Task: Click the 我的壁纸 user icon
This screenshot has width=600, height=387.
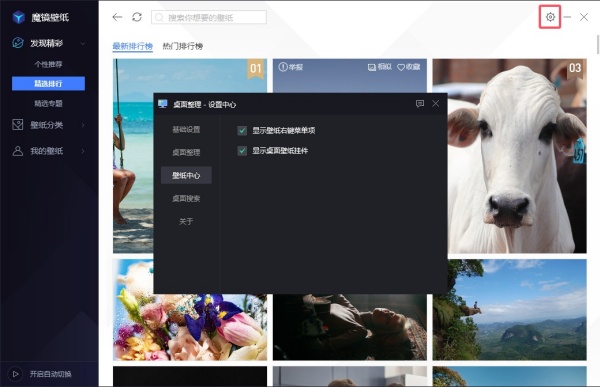Action: 18,151
